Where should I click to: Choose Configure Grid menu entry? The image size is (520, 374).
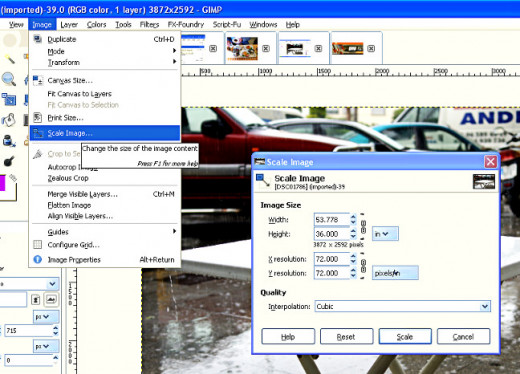(x=105, y=245)
